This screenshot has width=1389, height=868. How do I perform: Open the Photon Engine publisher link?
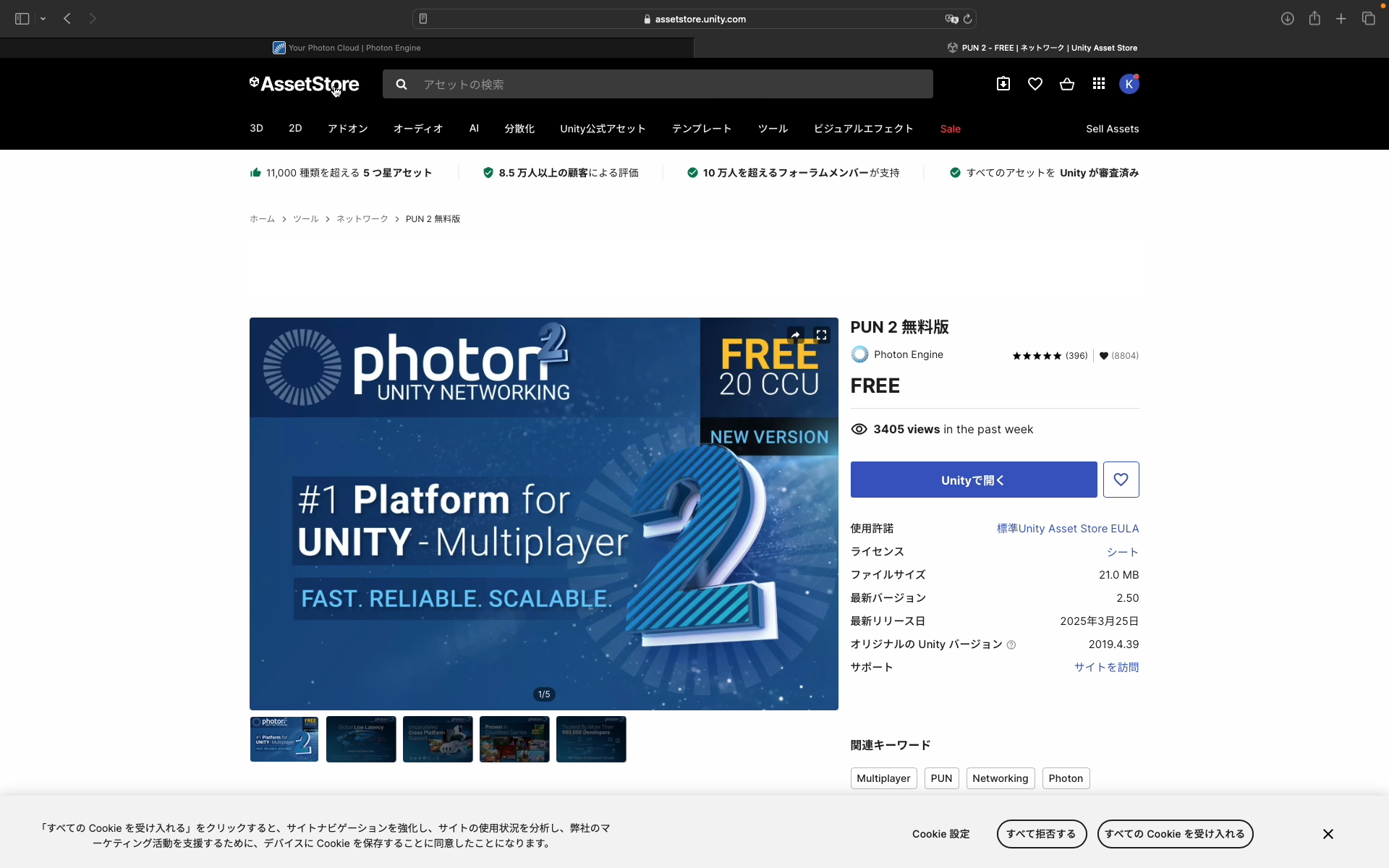point(909,354)
